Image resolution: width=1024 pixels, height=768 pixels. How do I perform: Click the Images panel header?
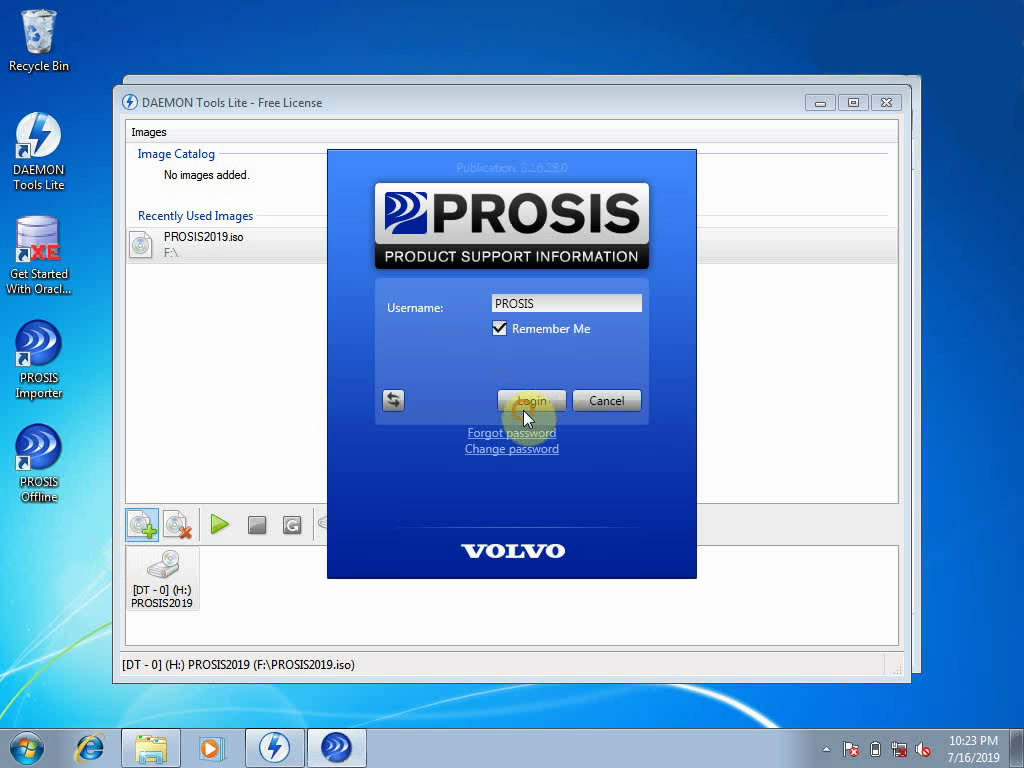click(x=149, y=132)
